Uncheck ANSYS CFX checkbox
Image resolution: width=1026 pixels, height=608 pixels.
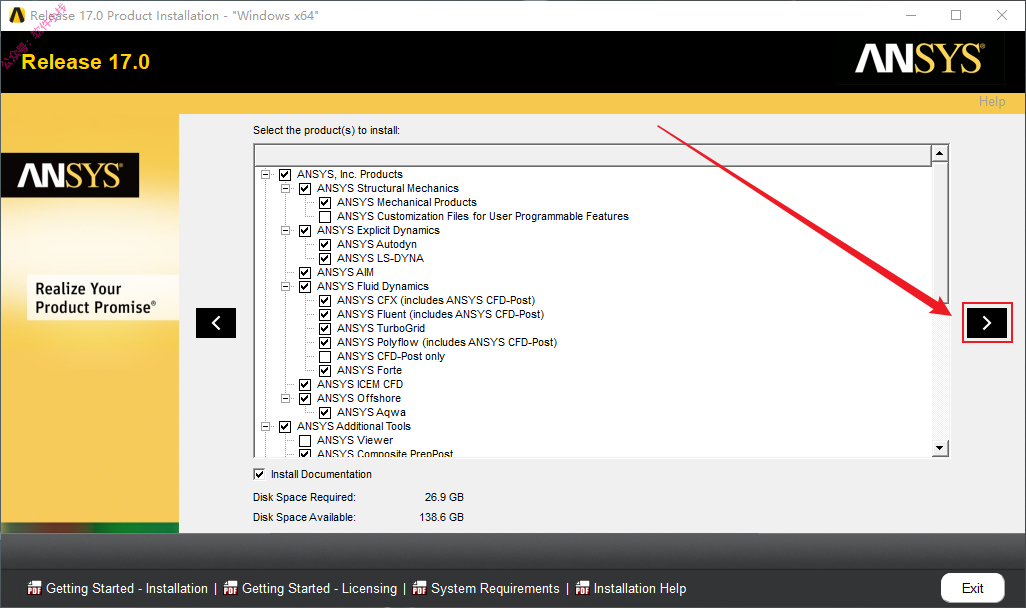pyautogui.click(x=325, y=300)
